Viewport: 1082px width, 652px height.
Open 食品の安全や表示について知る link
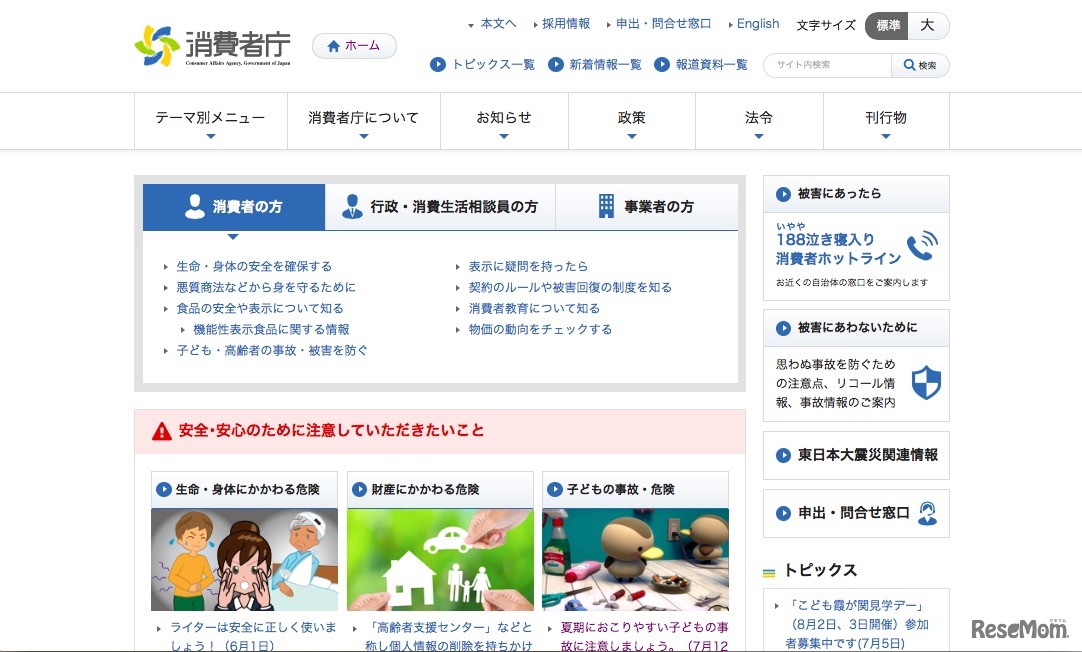[x=259, y=308]
